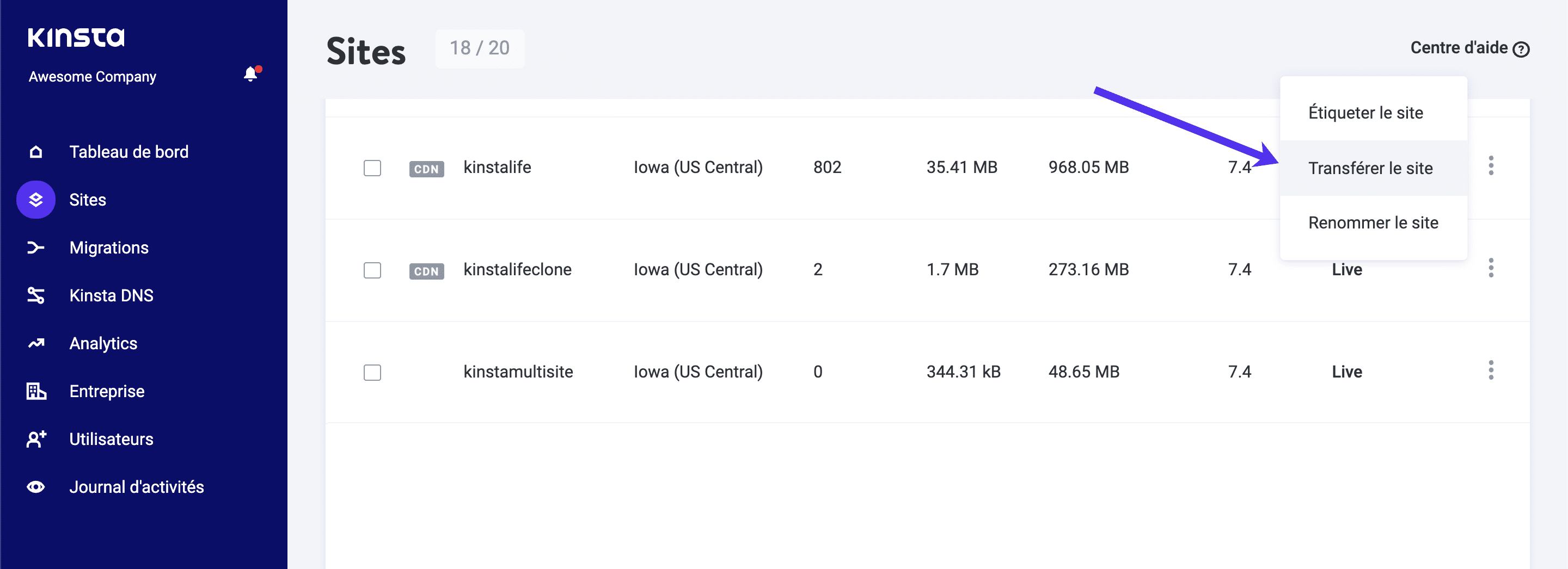
Task: Select the kinstalife checkbox
Action: pyautogui.click(x=372, y=168)
